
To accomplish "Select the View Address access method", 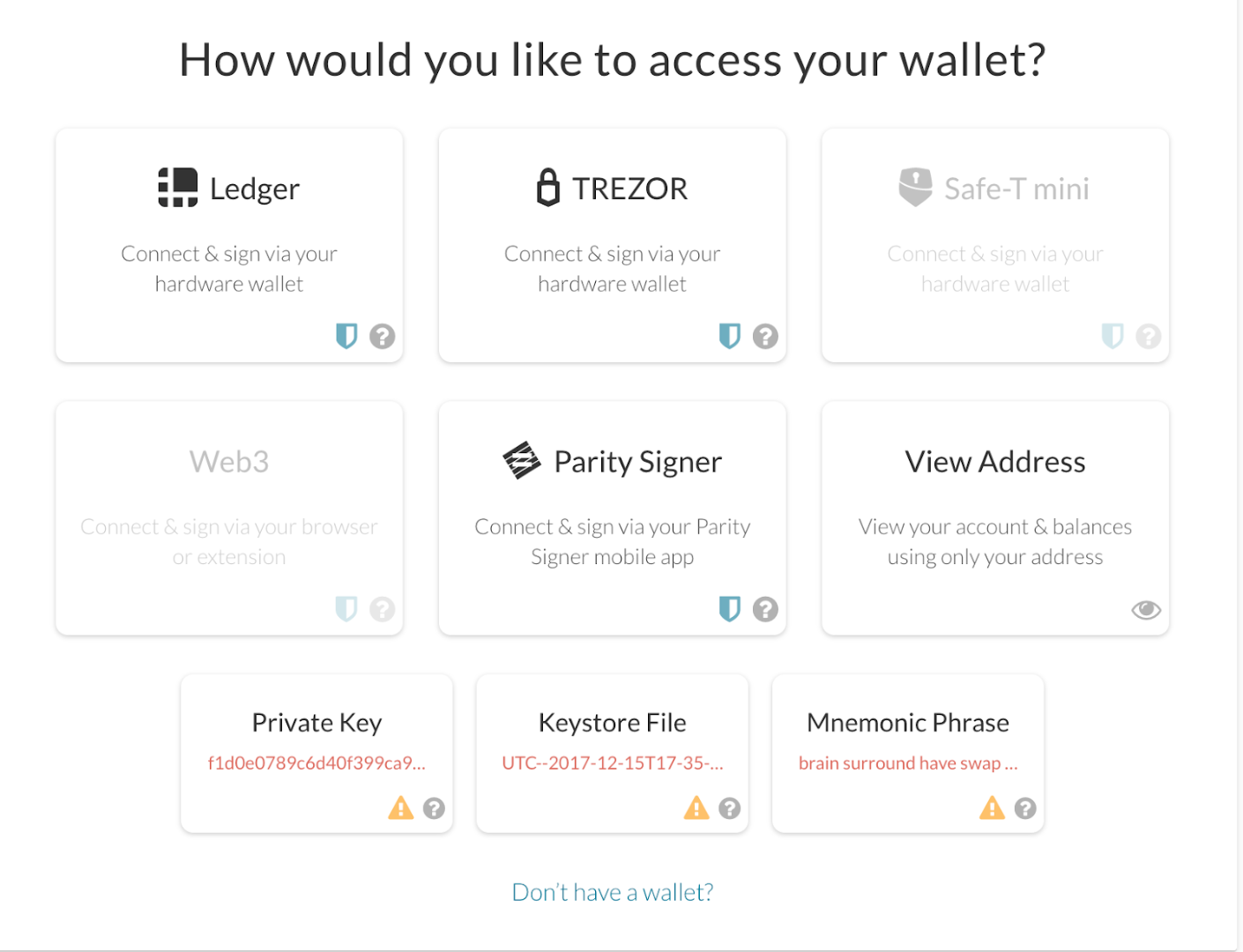I will click(994, 518).
